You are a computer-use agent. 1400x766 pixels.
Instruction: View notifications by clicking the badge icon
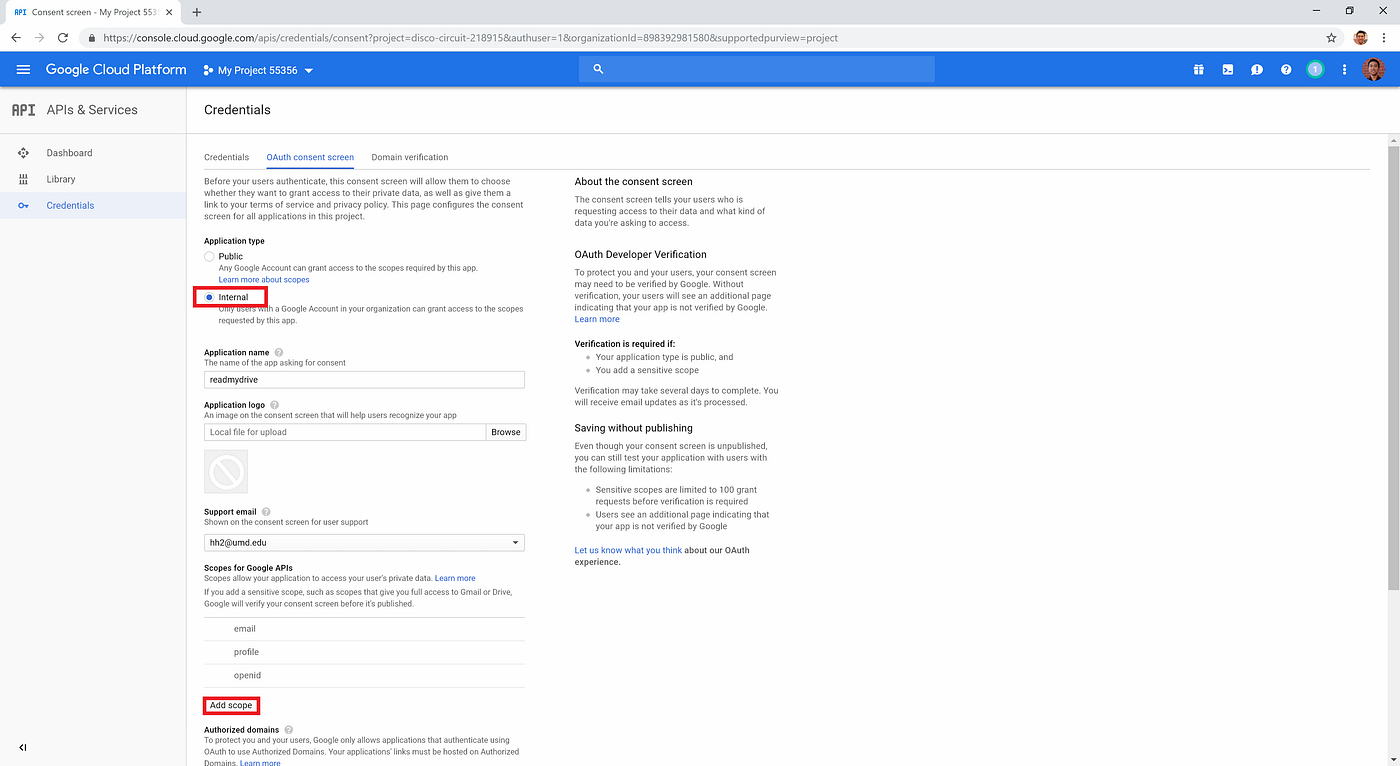tap(1315, 69)
